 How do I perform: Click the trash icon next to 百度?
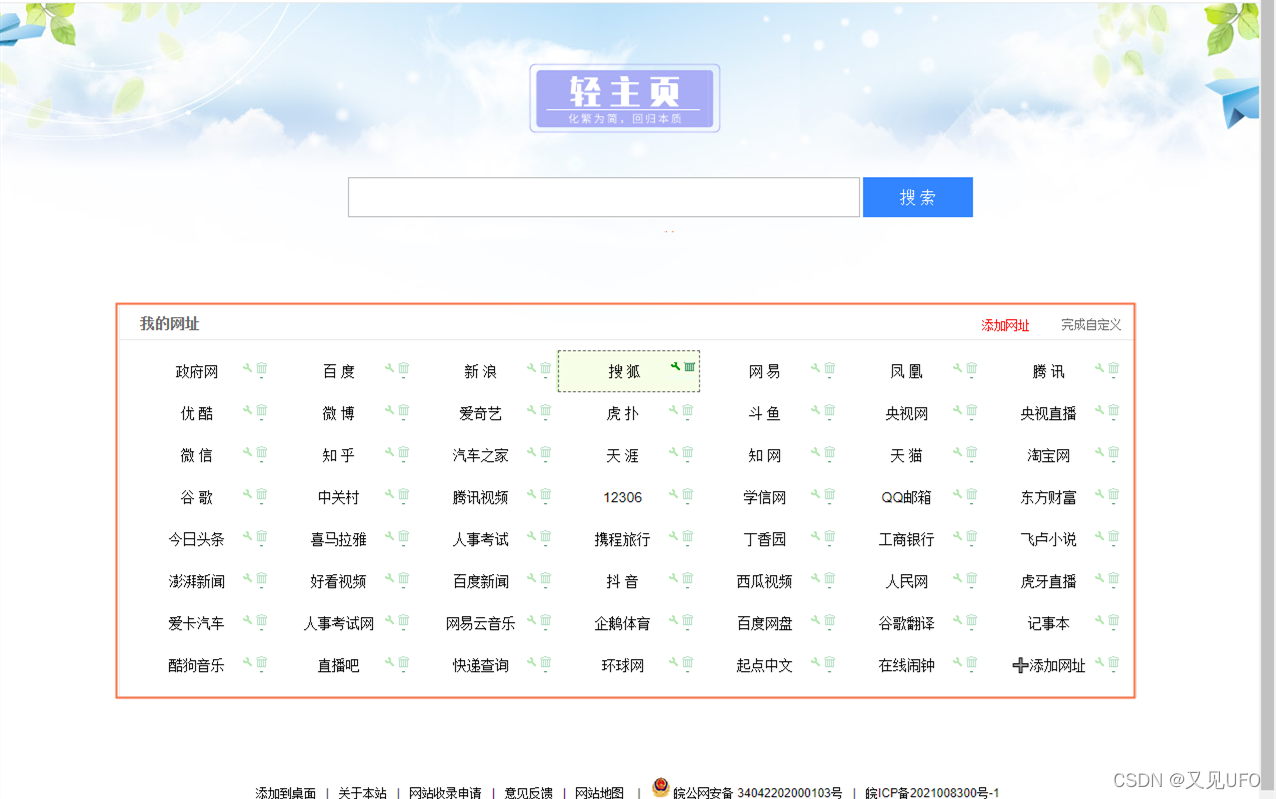tap(404, 370)
